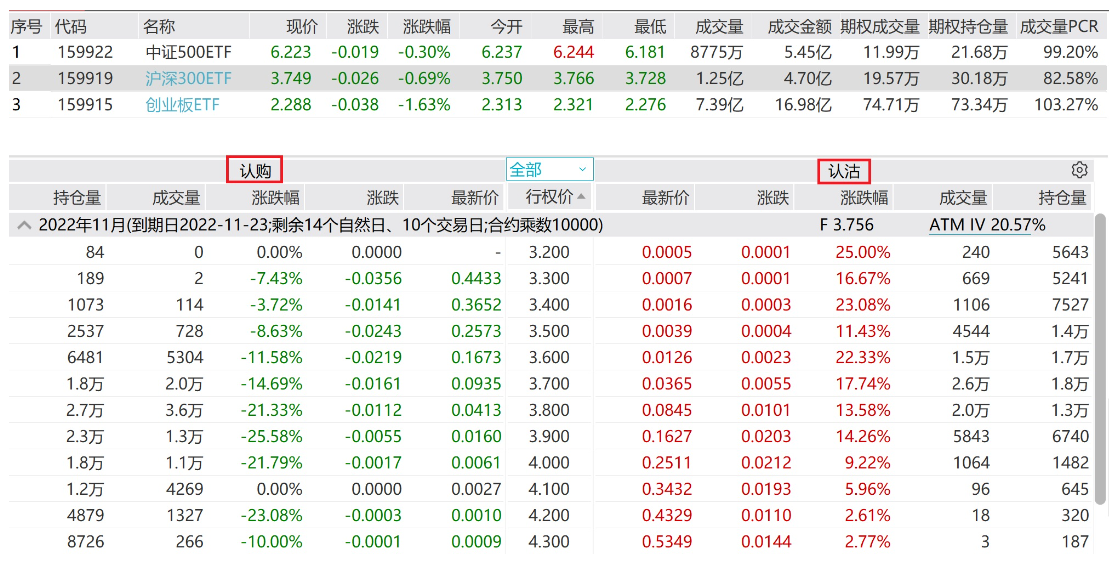The width and height of the screenshot is (1116, 565).
Task: Click the 期权成交量 column header
Action: click(880, 27)
